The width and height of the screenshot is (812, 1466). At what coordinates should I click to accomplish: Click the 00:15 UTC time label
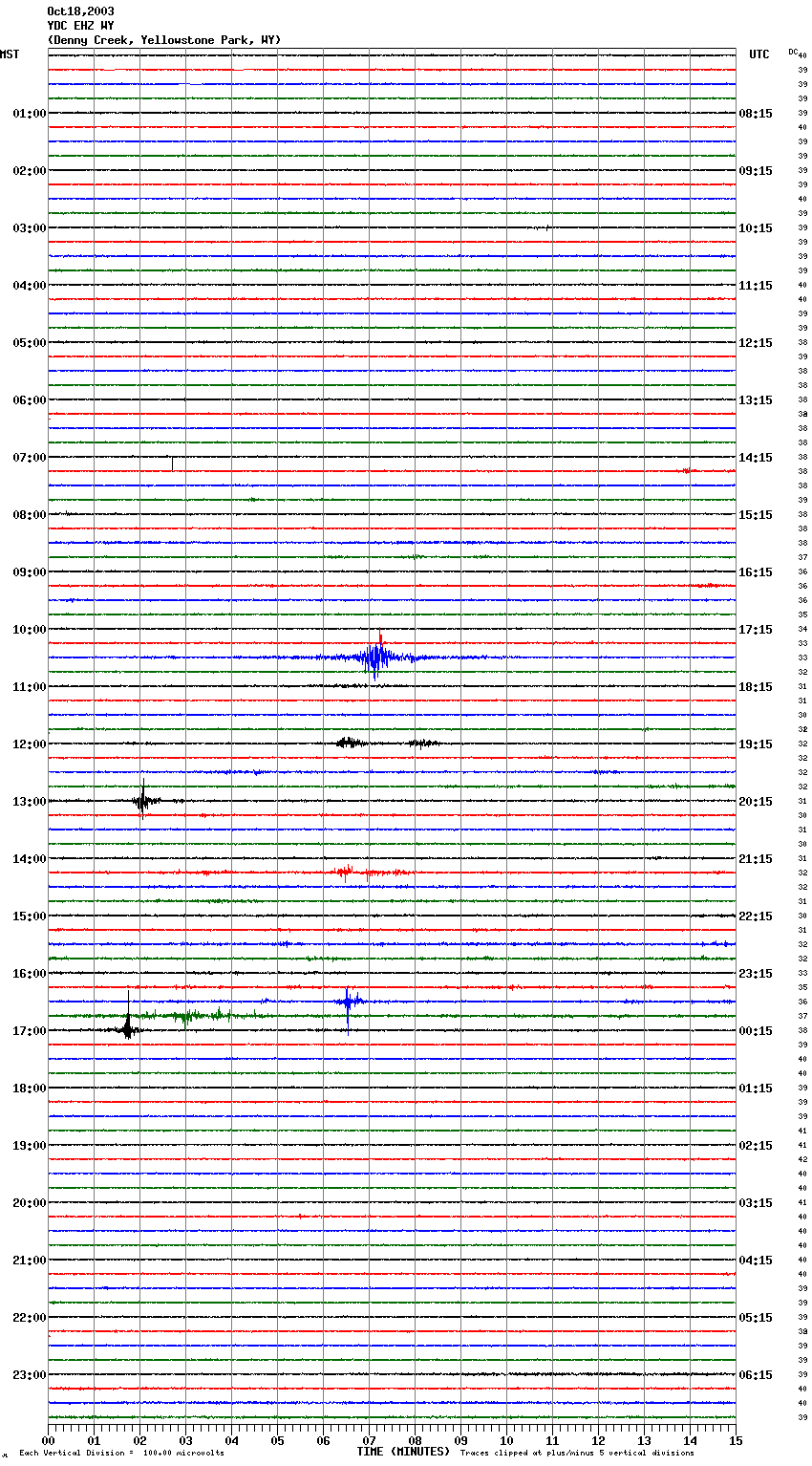coord(756,1031)
